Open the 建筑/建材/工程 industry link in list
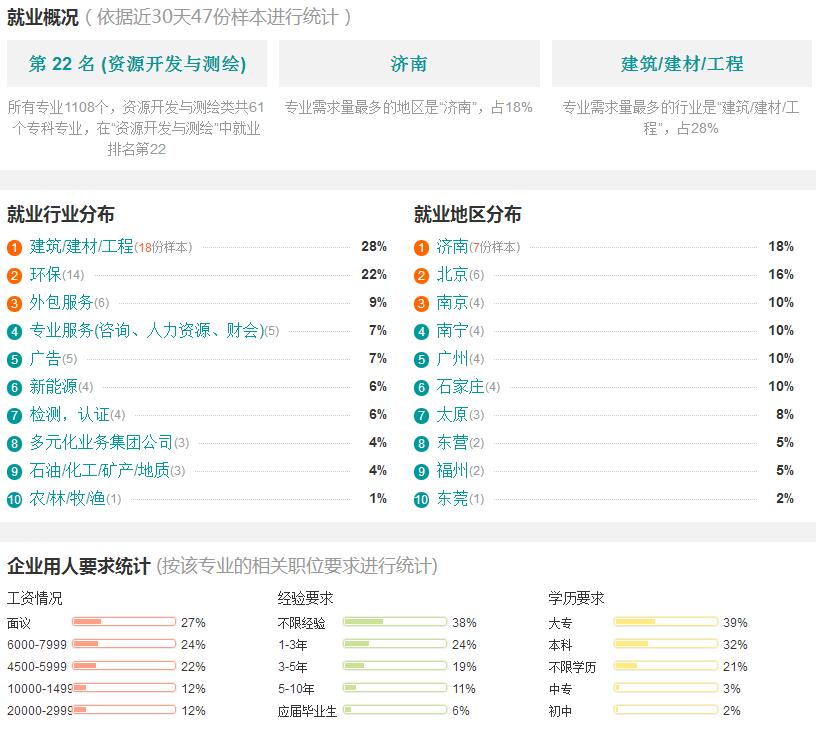 click(81, 246)
